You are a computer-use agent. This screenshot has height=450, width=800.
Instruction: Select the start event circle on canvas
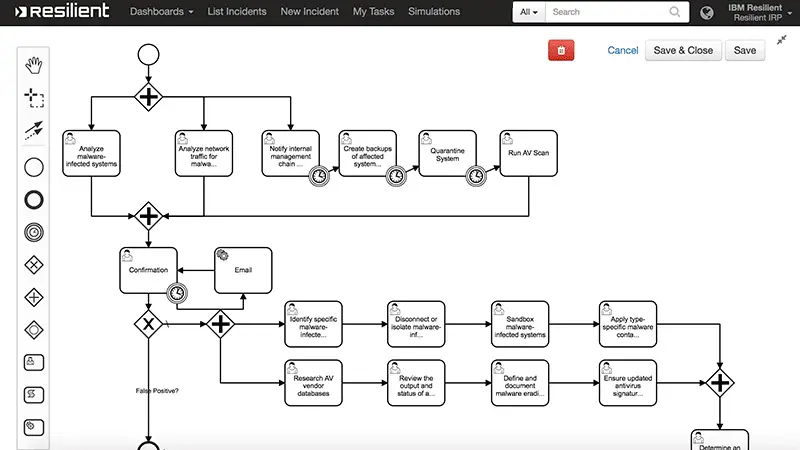tap(148, 55)
